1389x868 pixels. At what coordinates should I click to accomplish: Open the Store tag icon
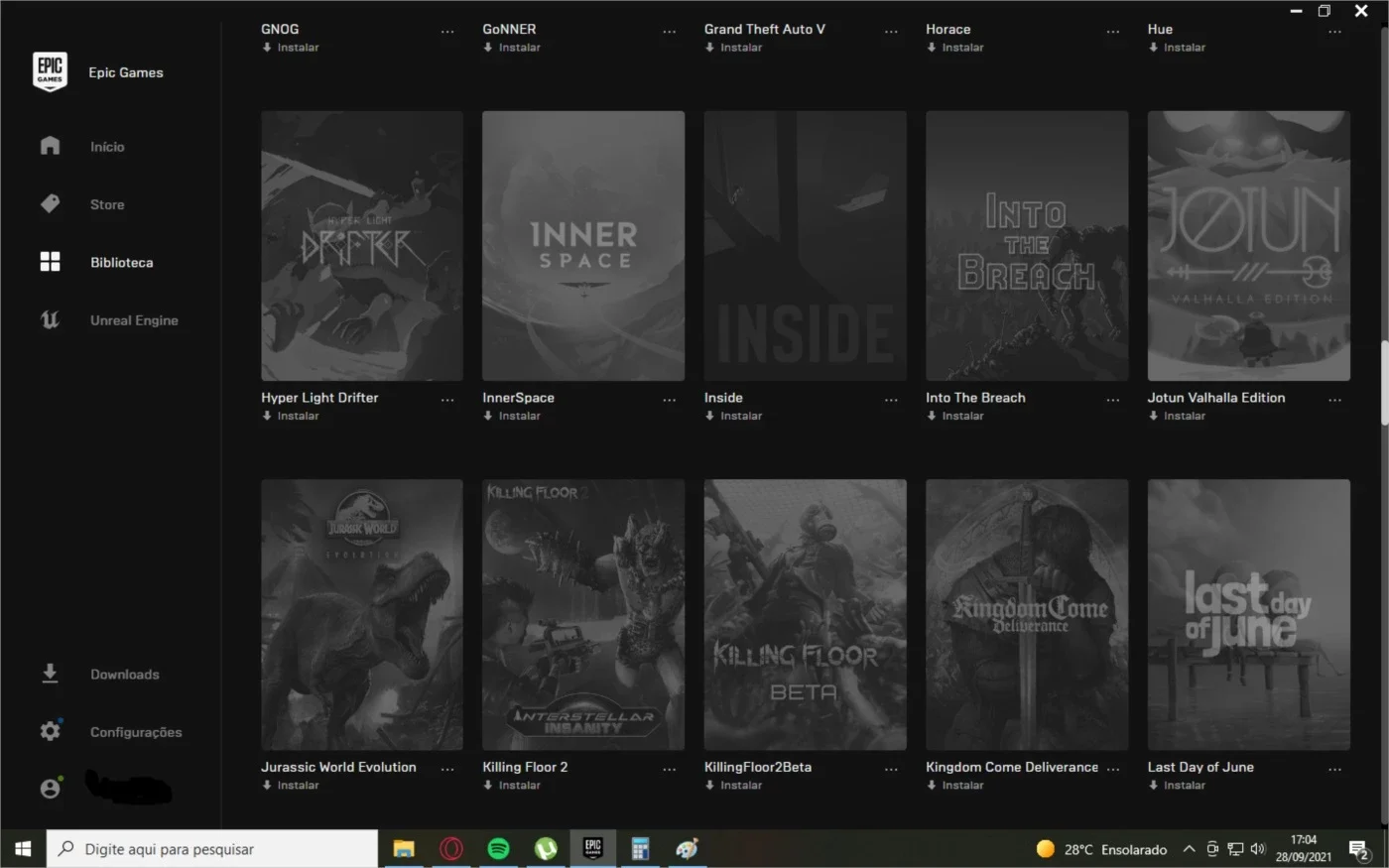pos(50,204)
